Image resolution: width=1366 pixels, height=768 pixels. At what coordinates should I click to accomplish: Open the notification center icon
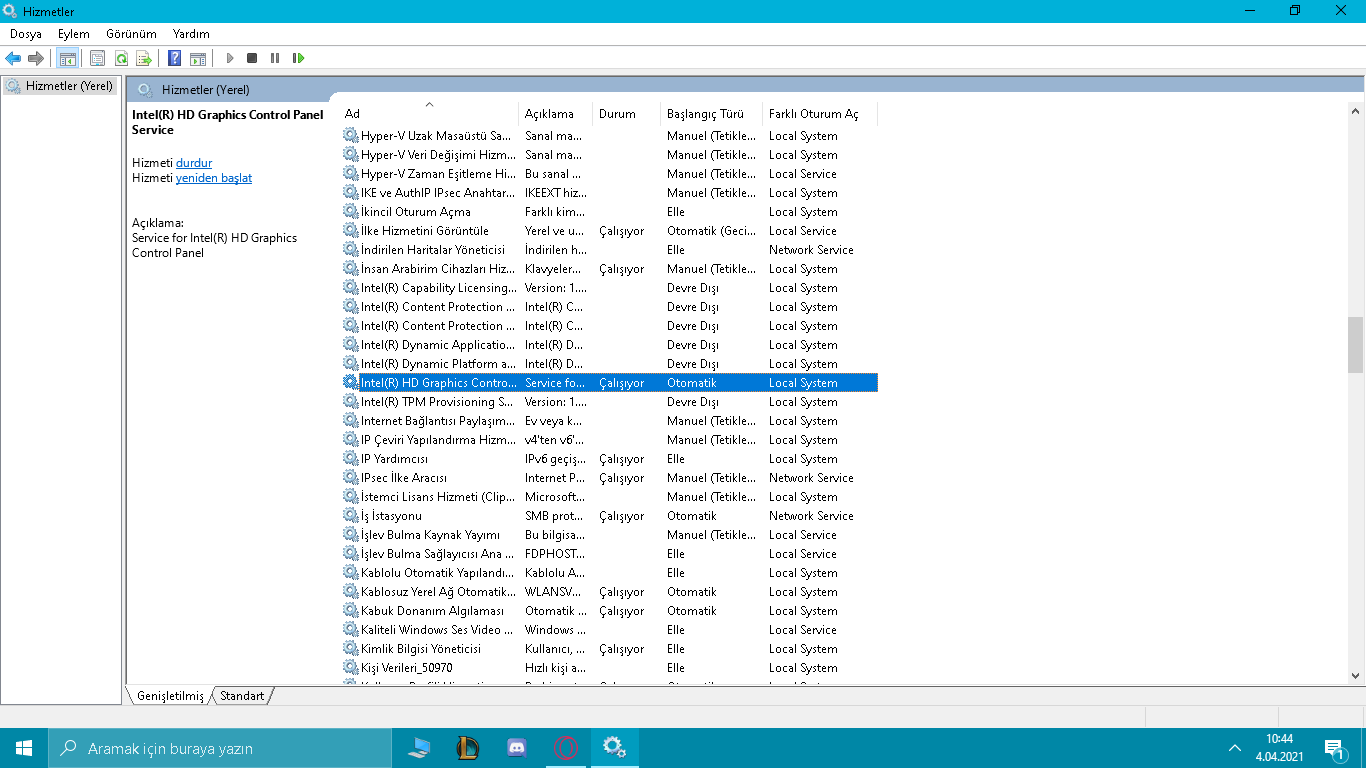[x=1334, y=748]
